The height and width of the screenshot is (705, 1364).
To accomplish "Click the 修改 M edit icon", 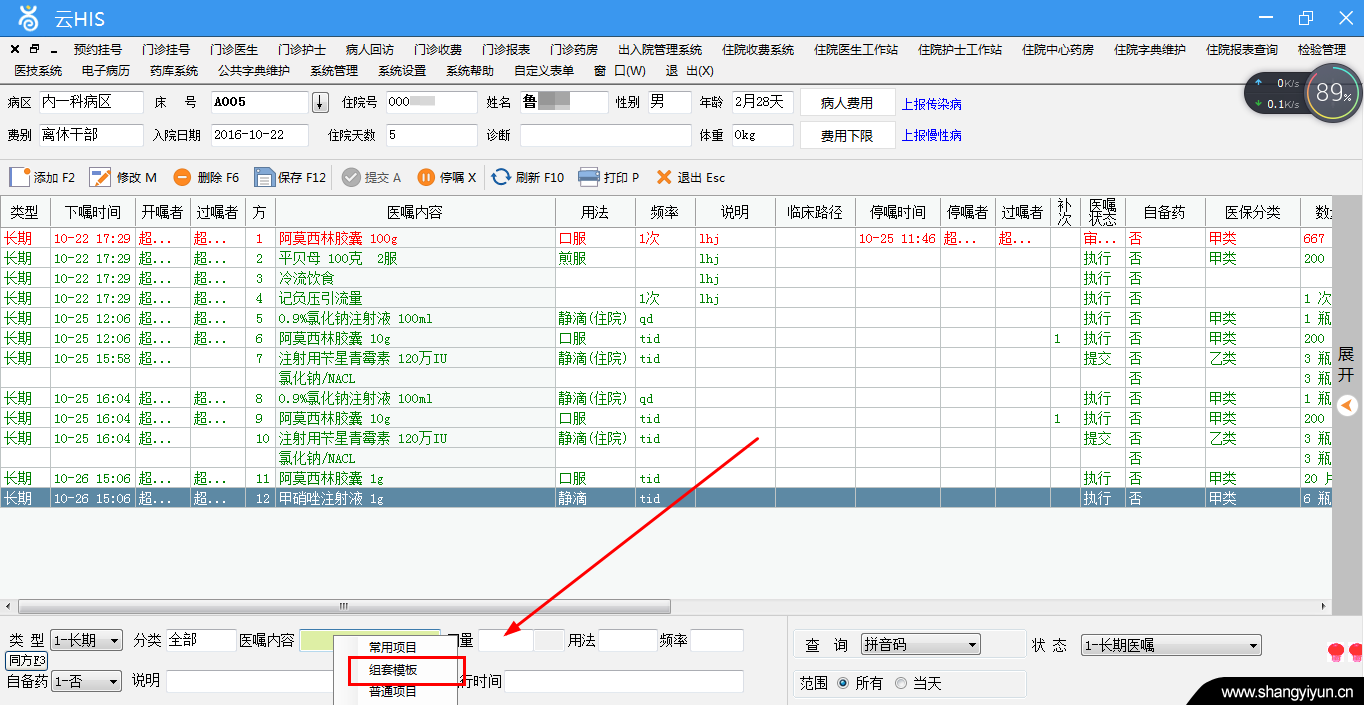I will click(x=100, y=177).
